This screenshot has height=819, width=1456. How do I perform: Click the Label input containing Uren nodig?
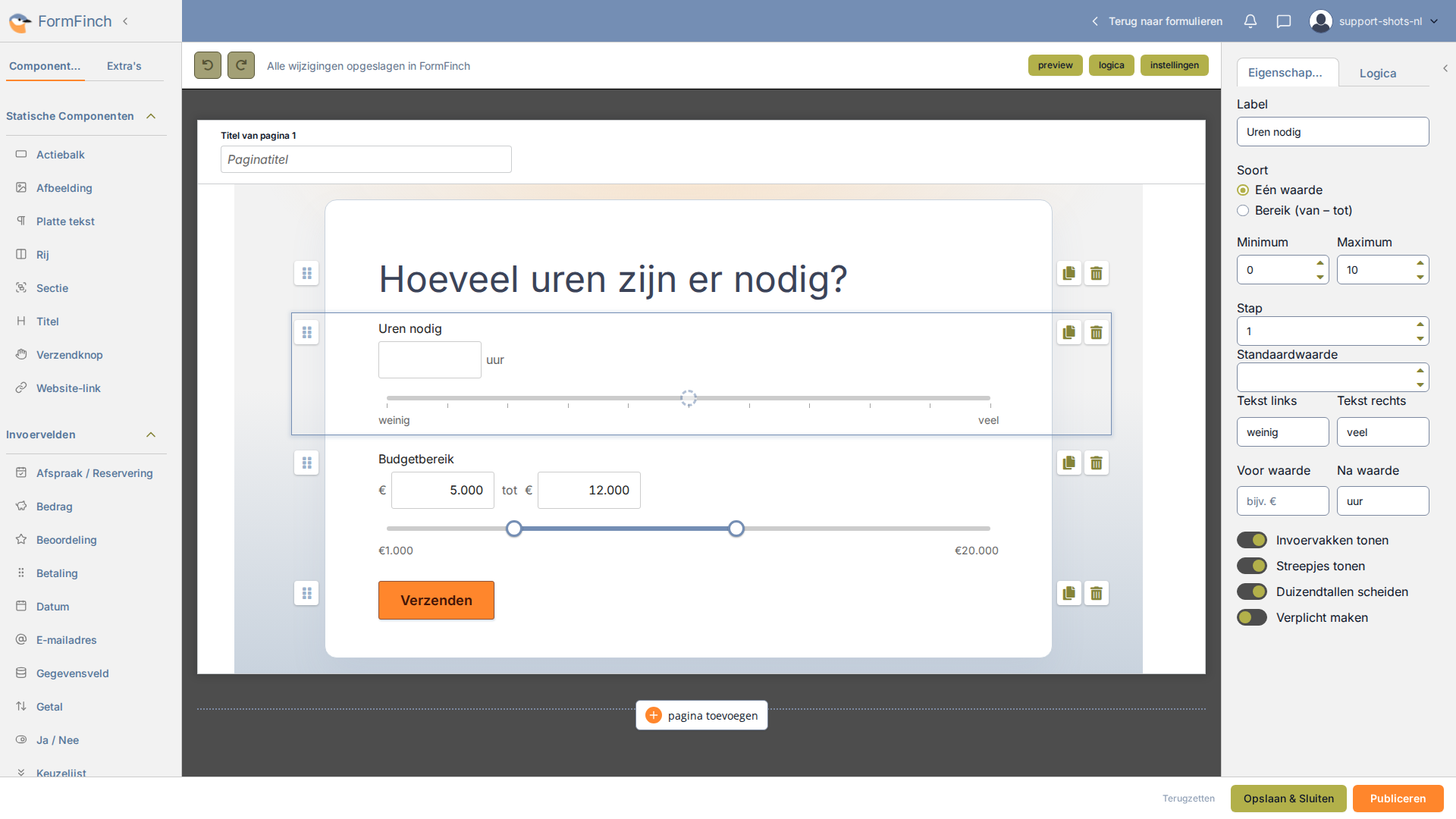click(x=1332, y=132)
